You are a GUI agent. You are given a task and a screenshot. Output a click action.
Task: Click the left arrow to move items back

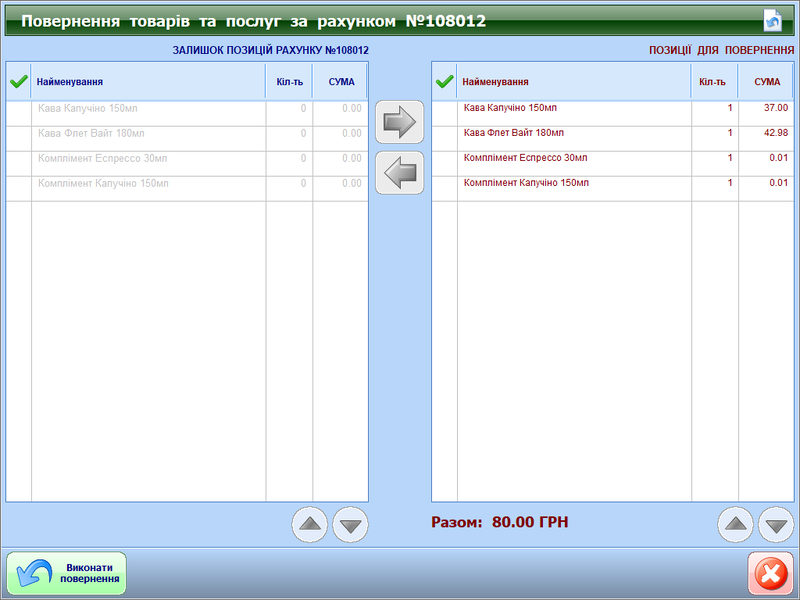tap(399, 173)
